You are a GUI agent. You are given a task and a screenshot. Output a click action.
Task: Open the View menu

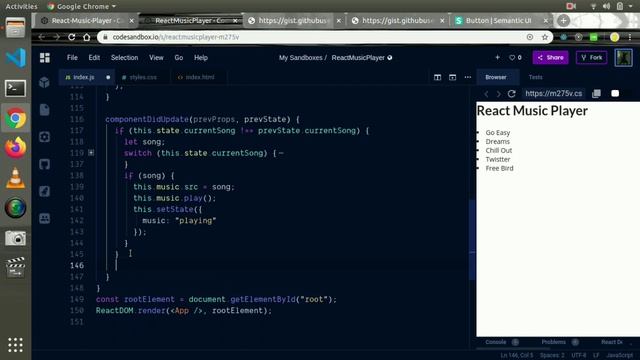156,58
